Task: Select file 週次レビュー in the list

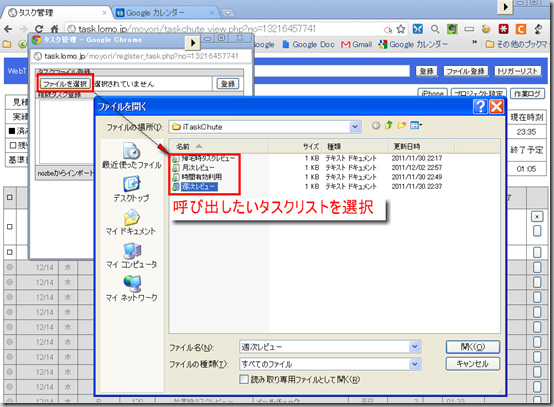Action: 199,187
